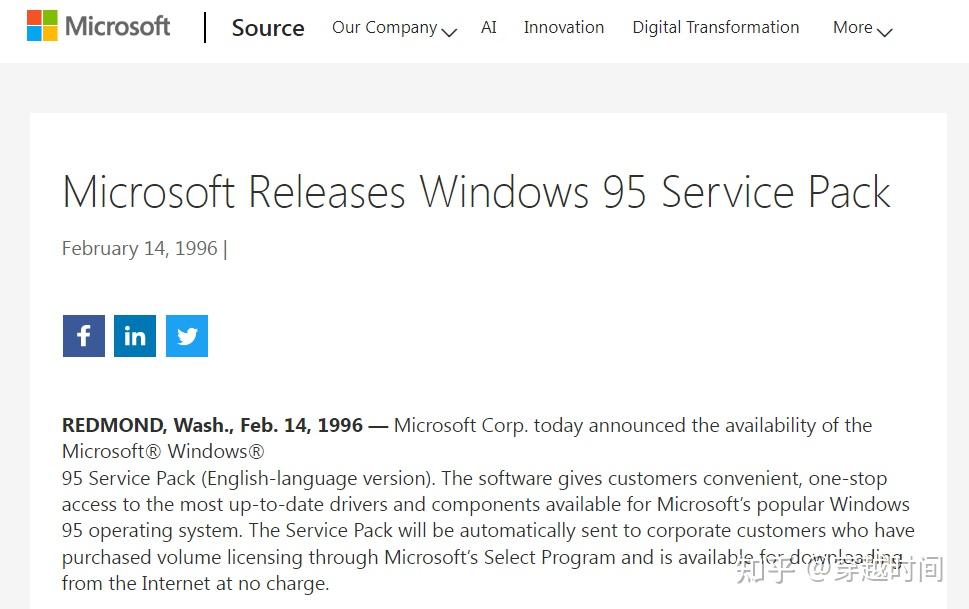The height and width of the screenshot is (609, 969).
Task: Click the article headline text
Action: pos(476,192)
